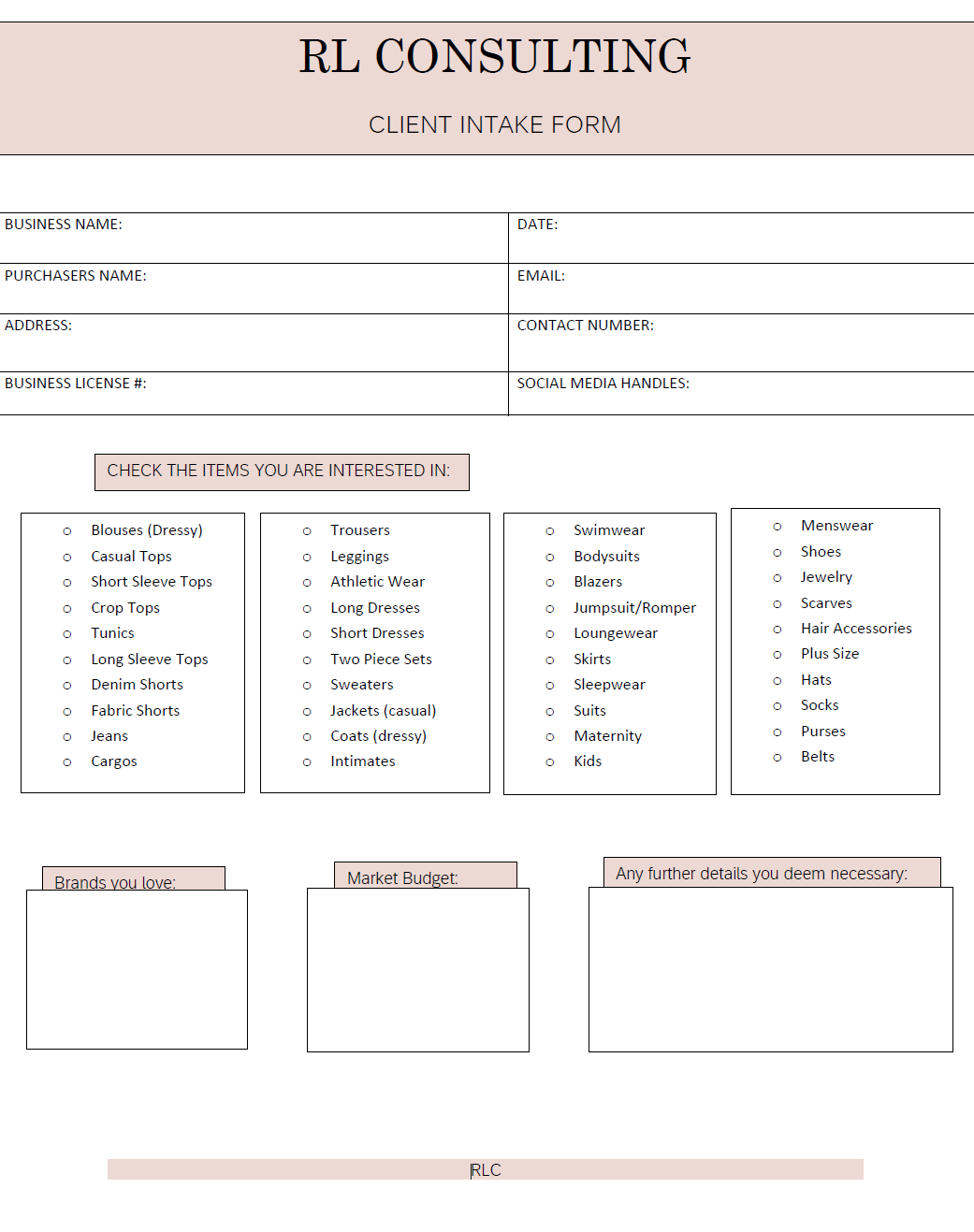Viewport: 974px width, 1232px height.
Task: Click the Shoes item
Action: tap(821, 552)
